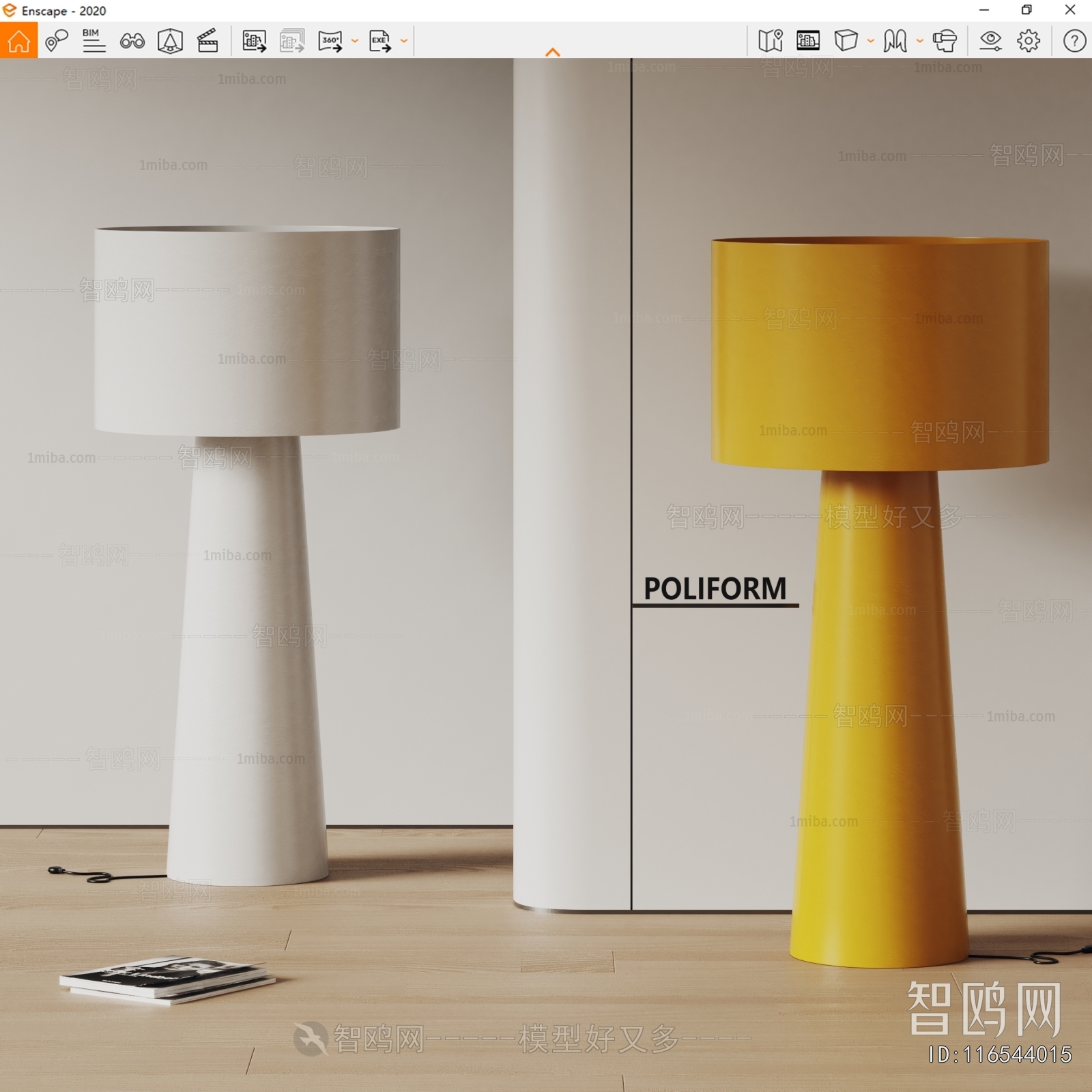Open the Mini Map
The width and height of the screenshot is (1092, 1092).
[x=771, y=42]
